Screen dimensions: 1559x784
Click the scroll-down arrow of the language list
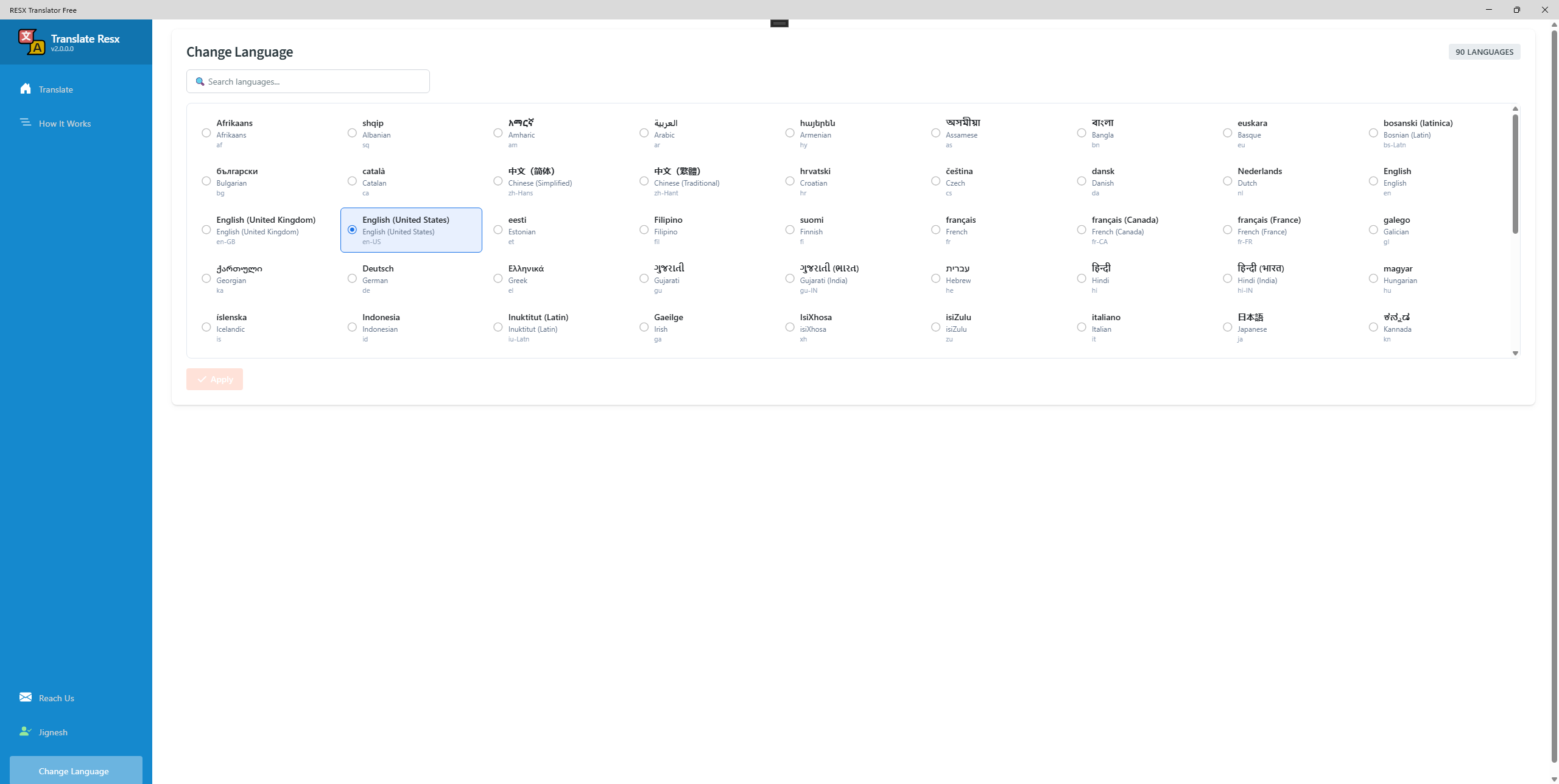[x=1515, y=352]
